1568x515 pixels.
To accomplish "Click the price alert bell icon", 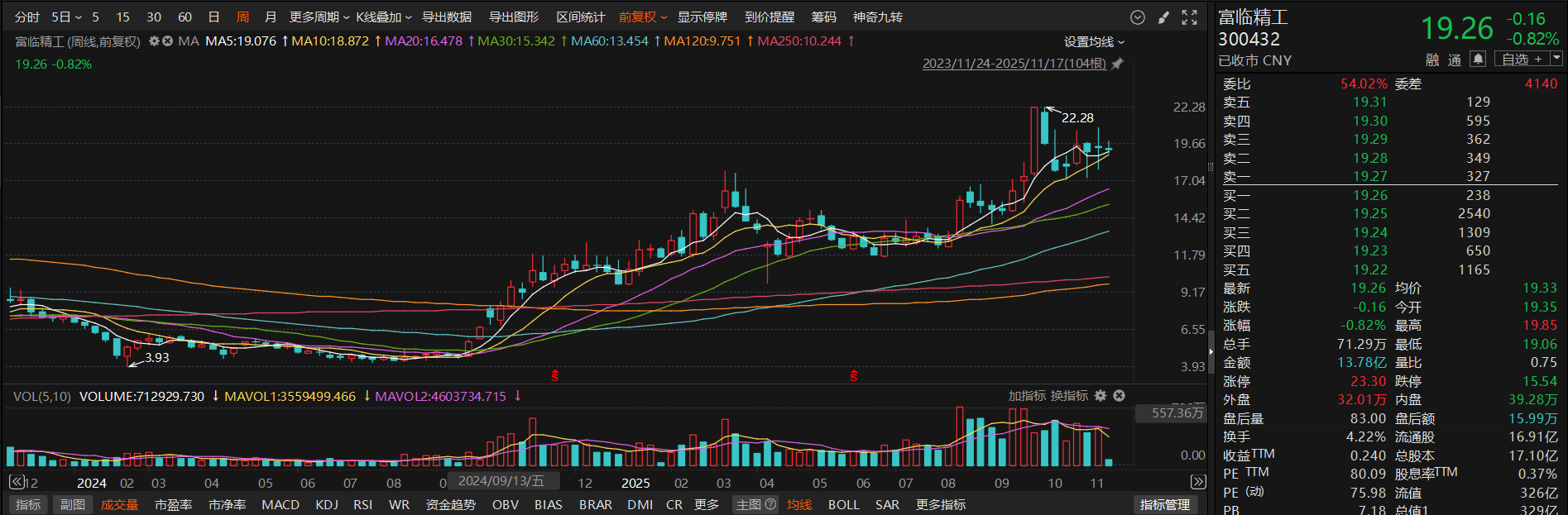I will [1478, 59].
